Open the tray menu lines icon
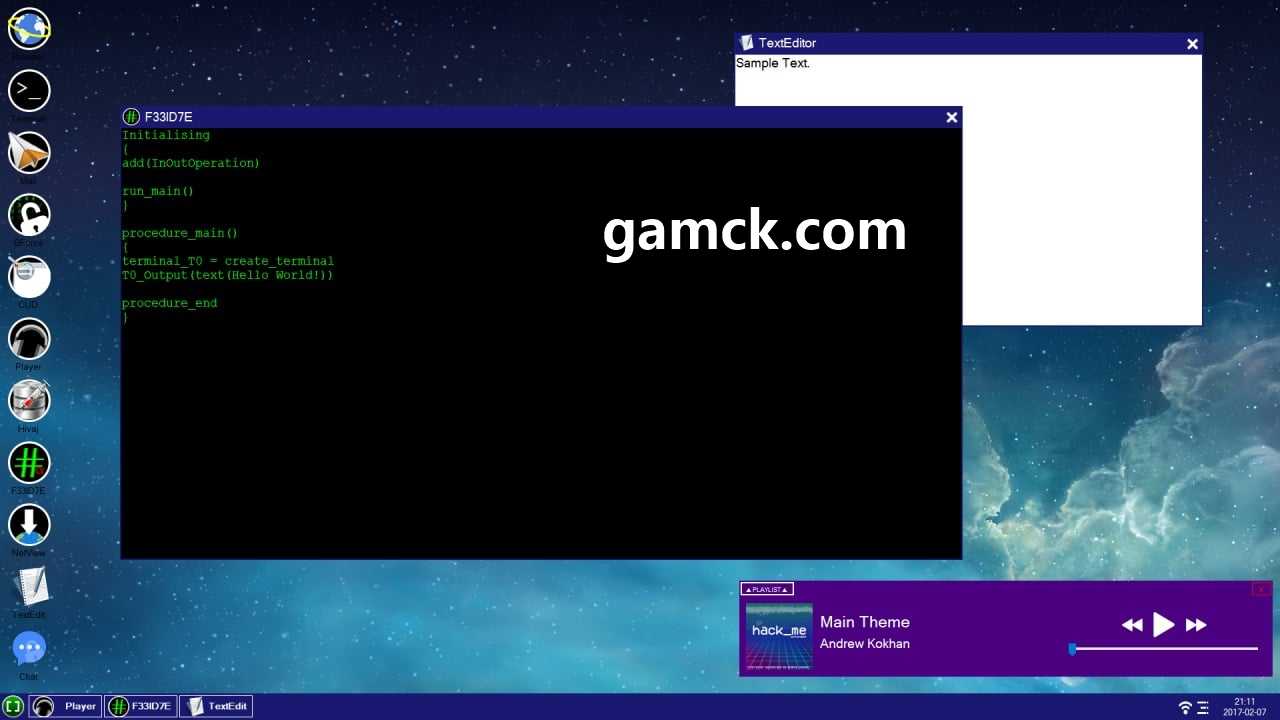Viewport: 1280px width, 720px height. [x=1203, y=707]
